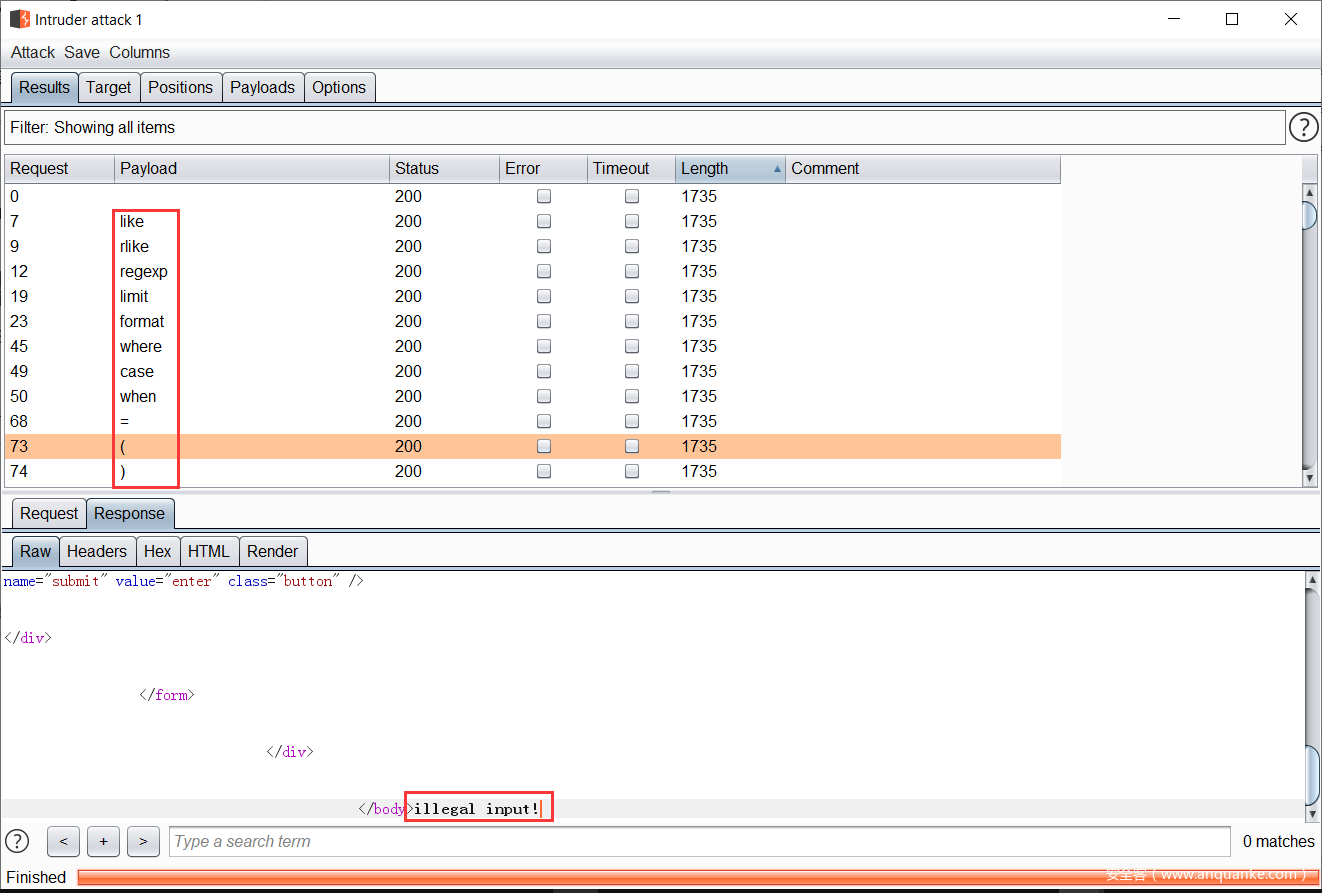Go to next search match

tap(143, 841)
